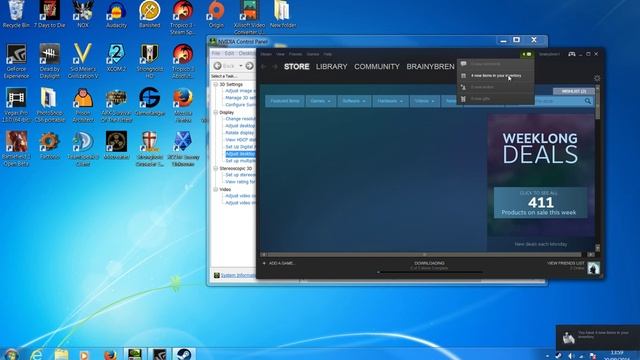Select the Stronghold HD desktop shortcut
The height and width of the screenshot is (360, 640).
149,60
